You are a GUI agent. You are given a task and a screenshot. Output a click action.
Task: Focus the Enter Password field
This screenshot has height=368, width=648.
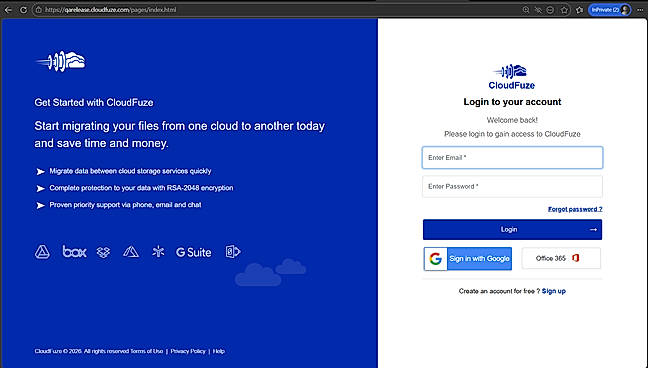click(512, 186)
